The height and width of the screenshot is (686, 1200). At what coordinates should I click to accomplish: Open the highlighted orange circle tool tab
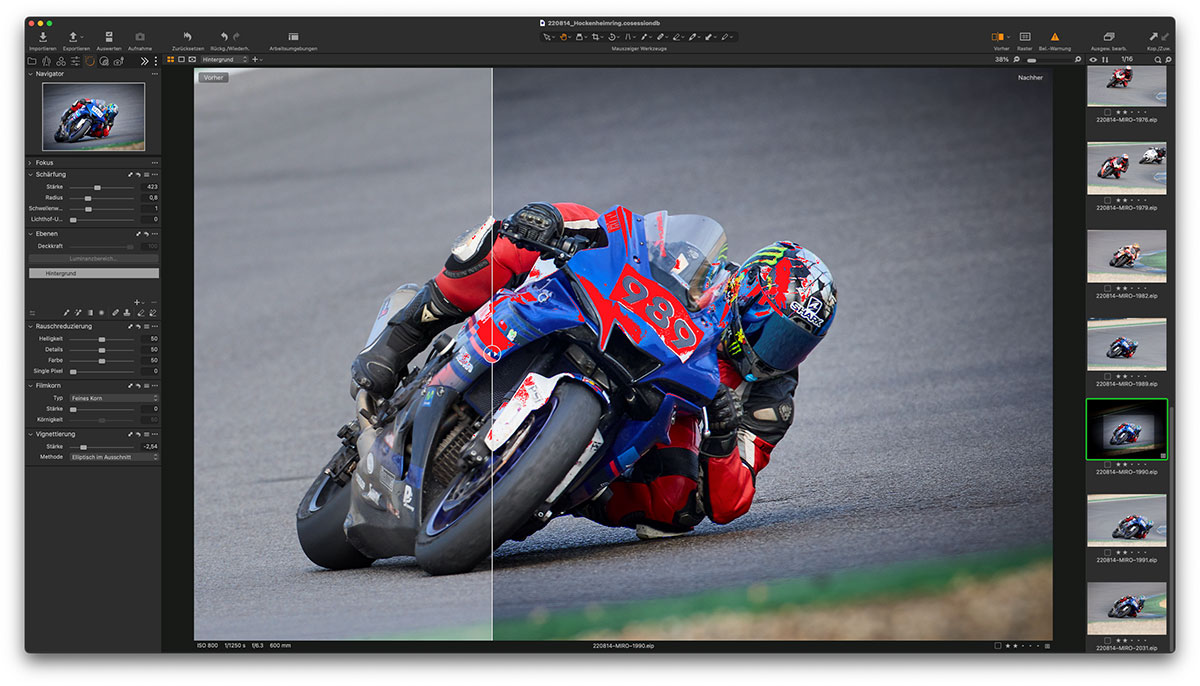coord(90,61)
